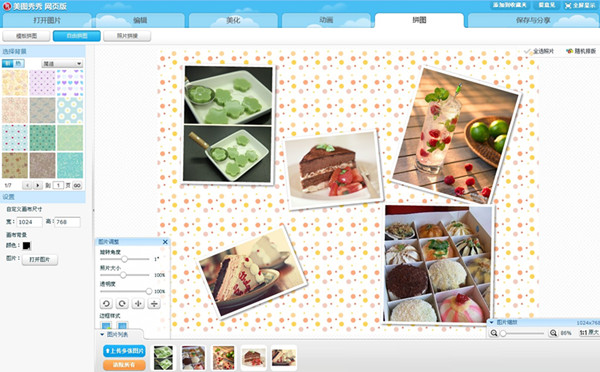
Task: Click the GO page jump button
Action: click(x=77, y=186)
